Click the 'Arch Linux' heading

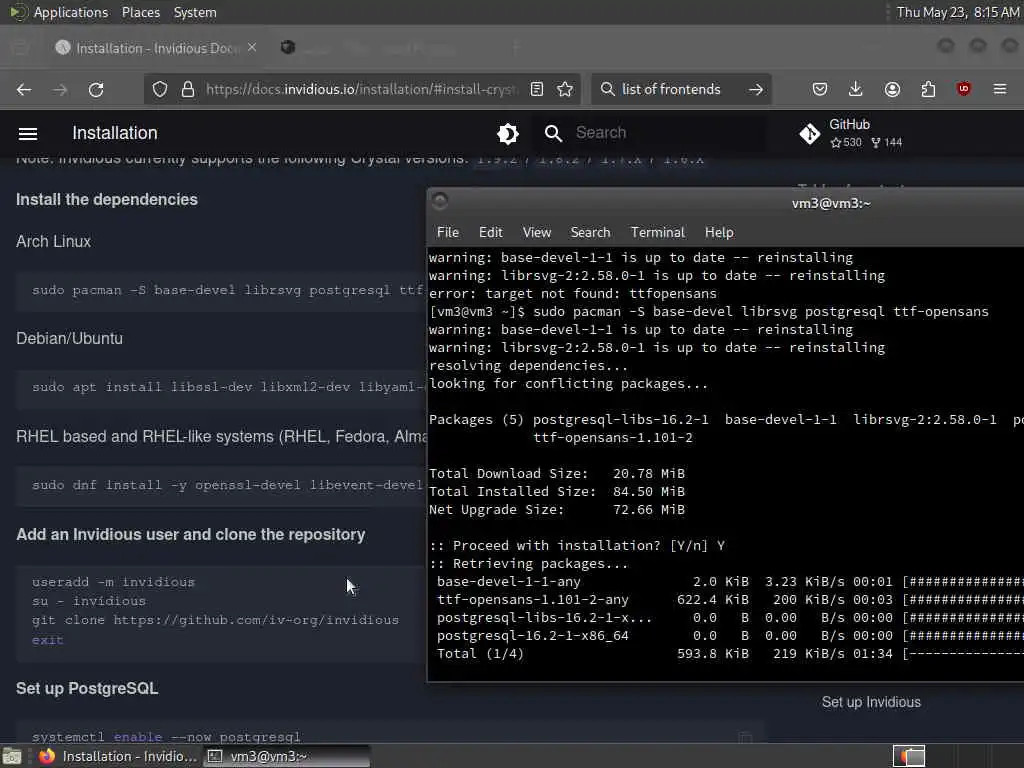pyautogui.click(x=54, y=242)
